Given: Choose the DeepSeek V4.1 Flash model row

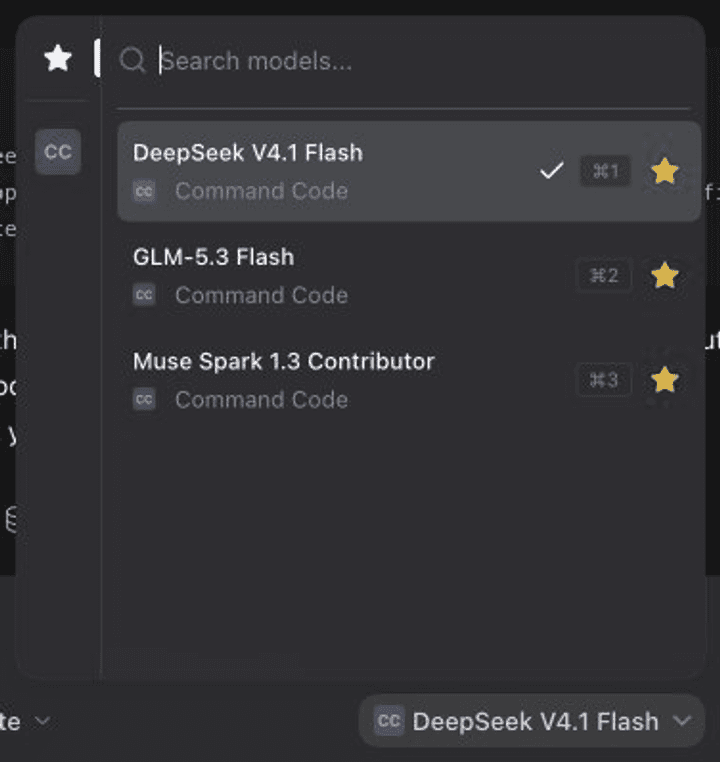Looking at the screenshot, I should pyautogui.click(x=409, y=172).
